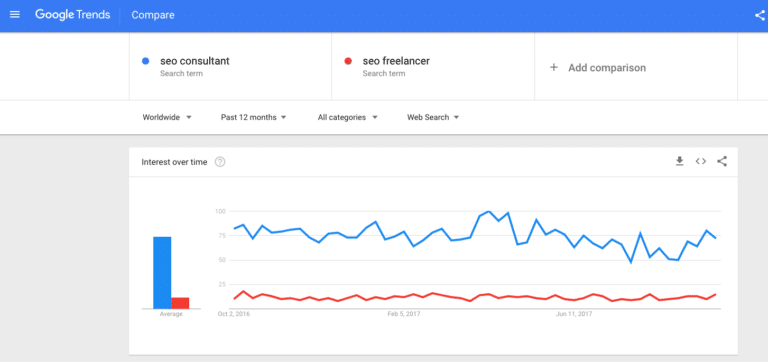Screen dimensions: 768x362
Task: Click the red dot for seo freelancer
Action: 348,61
